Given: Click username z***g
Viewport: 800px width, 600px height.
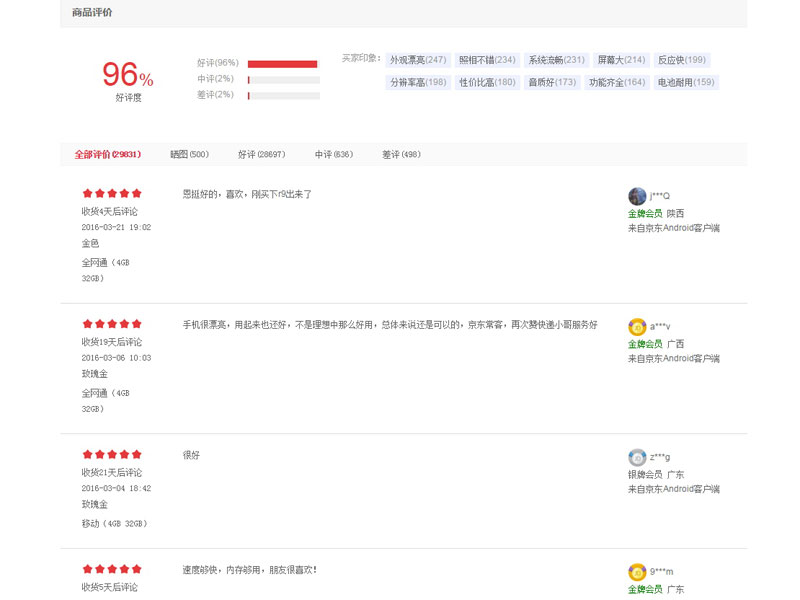Looking at the screenshot, I should [660, 457].
